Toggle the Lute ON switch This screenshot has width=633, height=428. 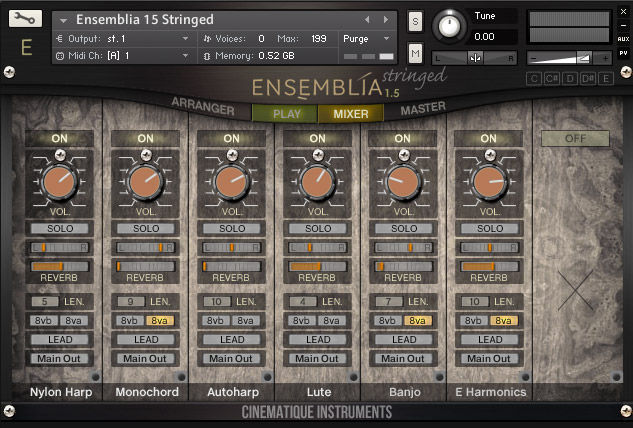point(317,138)
